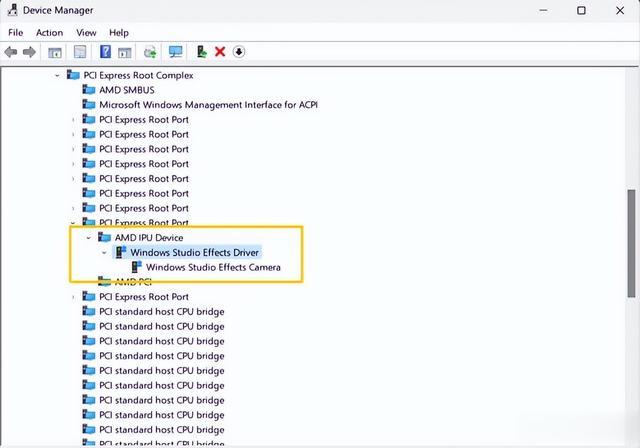Click the vertical scrollbar thumb
This screenshot has height=448, width=640.
[x=631, y=244]
